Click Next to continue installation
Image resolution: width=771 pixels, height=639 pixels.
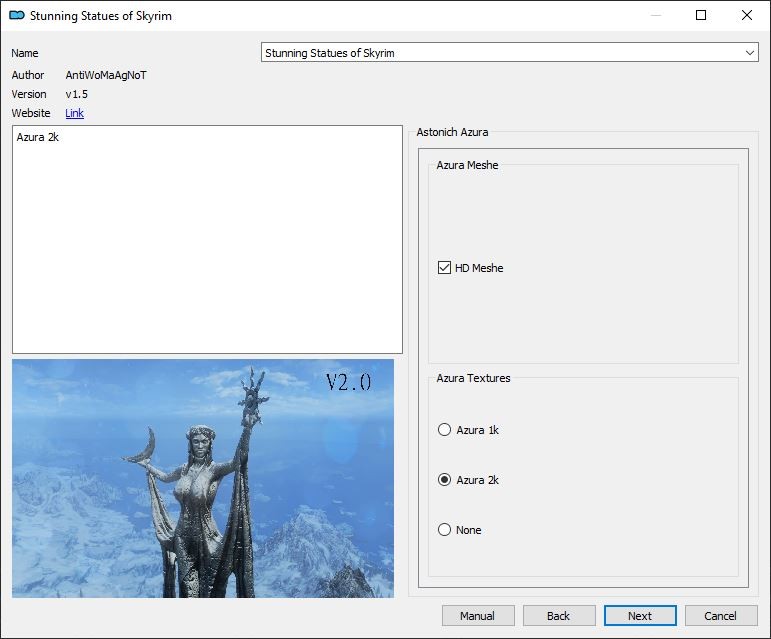tap(640, 616)
